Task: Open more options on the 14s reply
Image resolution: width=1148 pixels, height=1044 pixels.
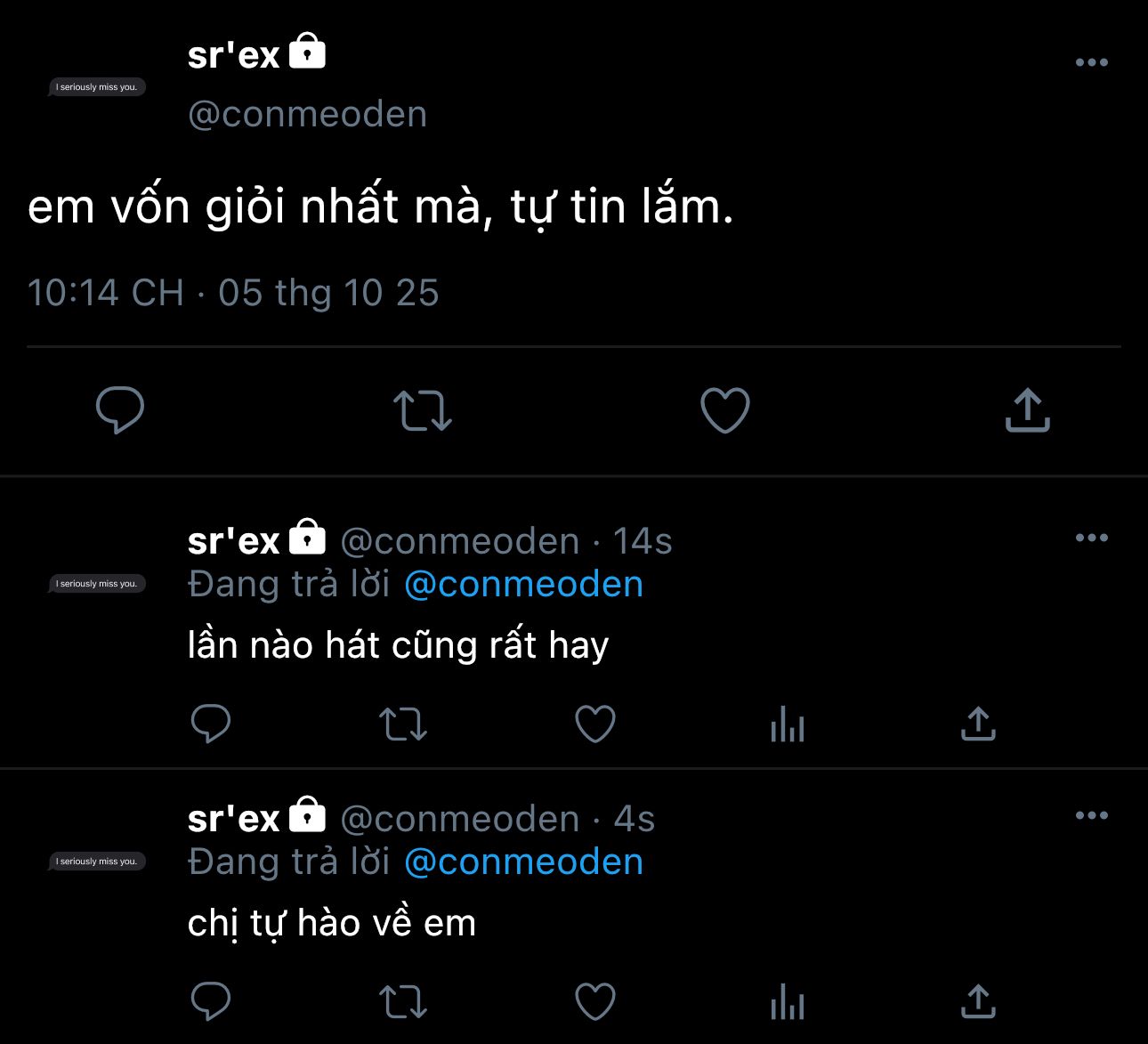Action: pos(1092,538)
